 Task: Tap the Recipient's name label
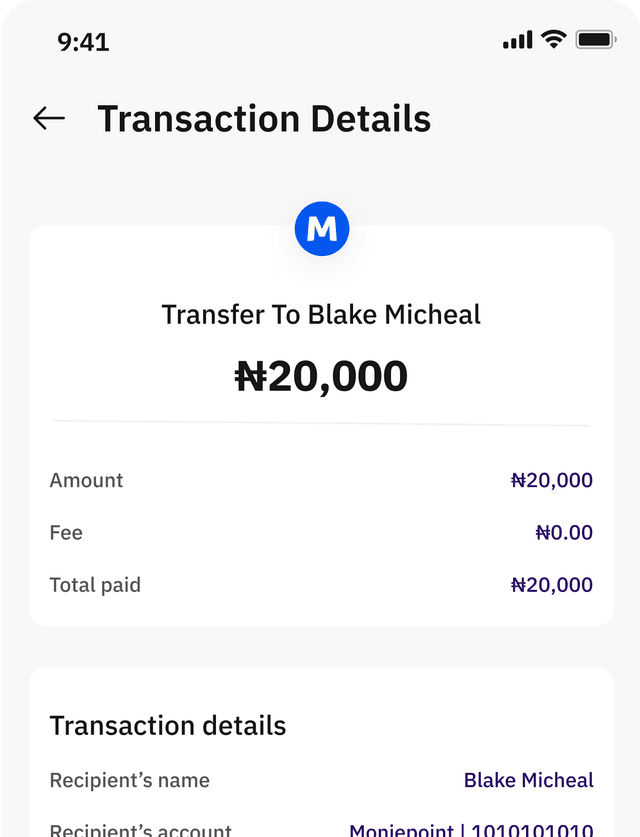tap(129, 780)
